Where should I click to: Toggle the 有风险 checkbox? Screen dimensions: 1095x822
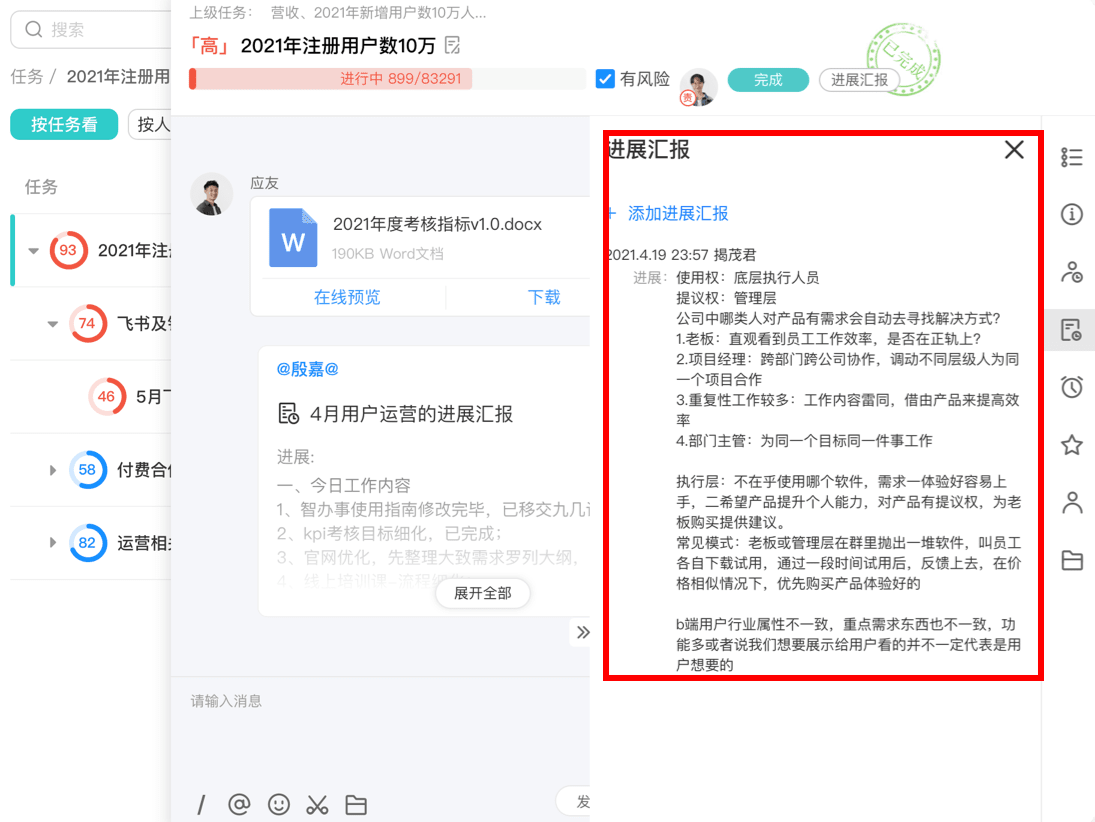[x=605, y=79]
